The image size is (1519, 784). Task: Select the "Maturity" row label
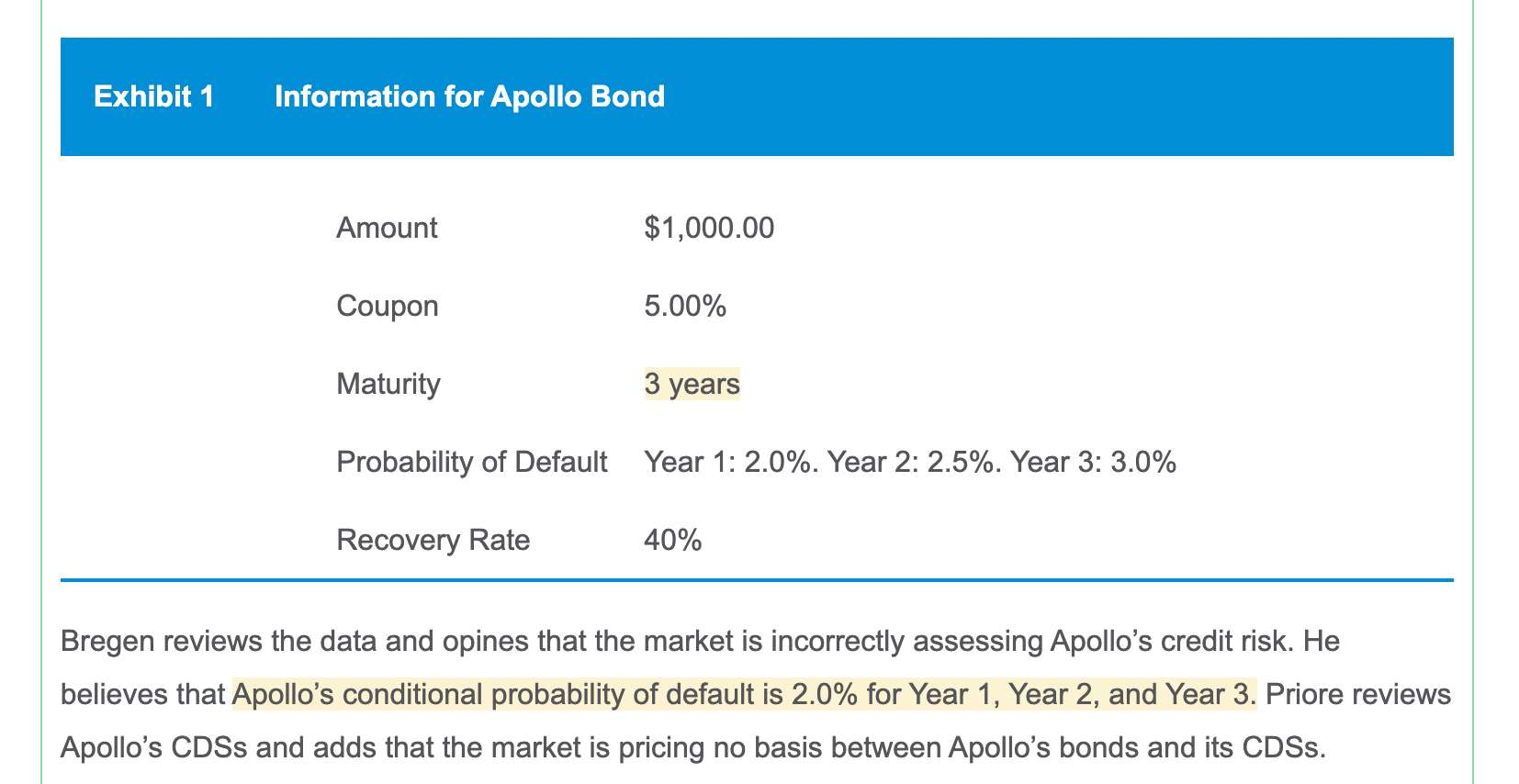(388, 383)
